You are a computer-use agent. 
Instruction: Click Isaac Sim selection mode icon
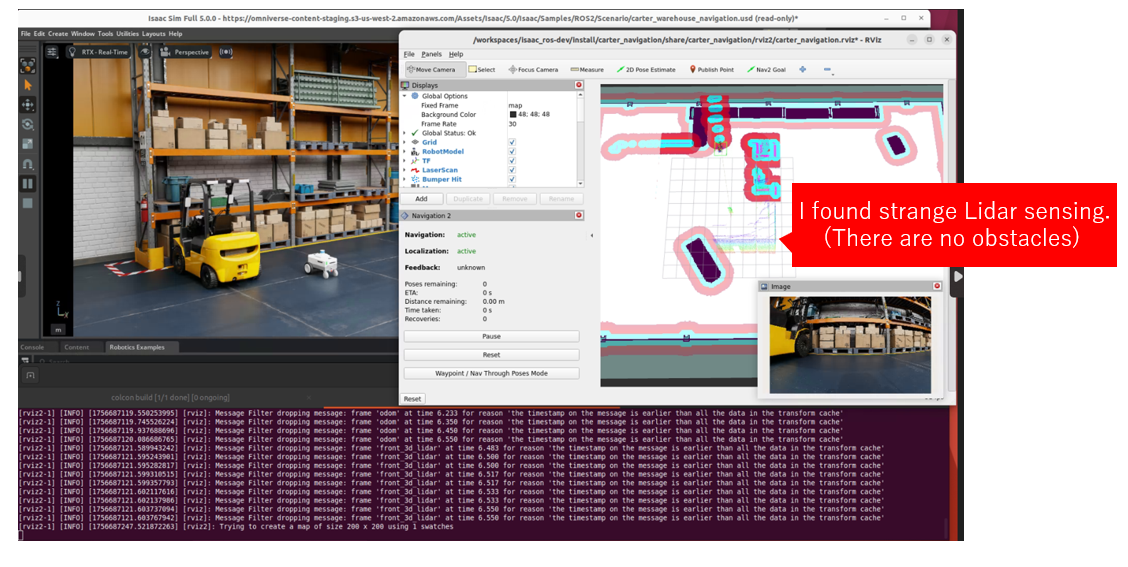pos(27,65)
